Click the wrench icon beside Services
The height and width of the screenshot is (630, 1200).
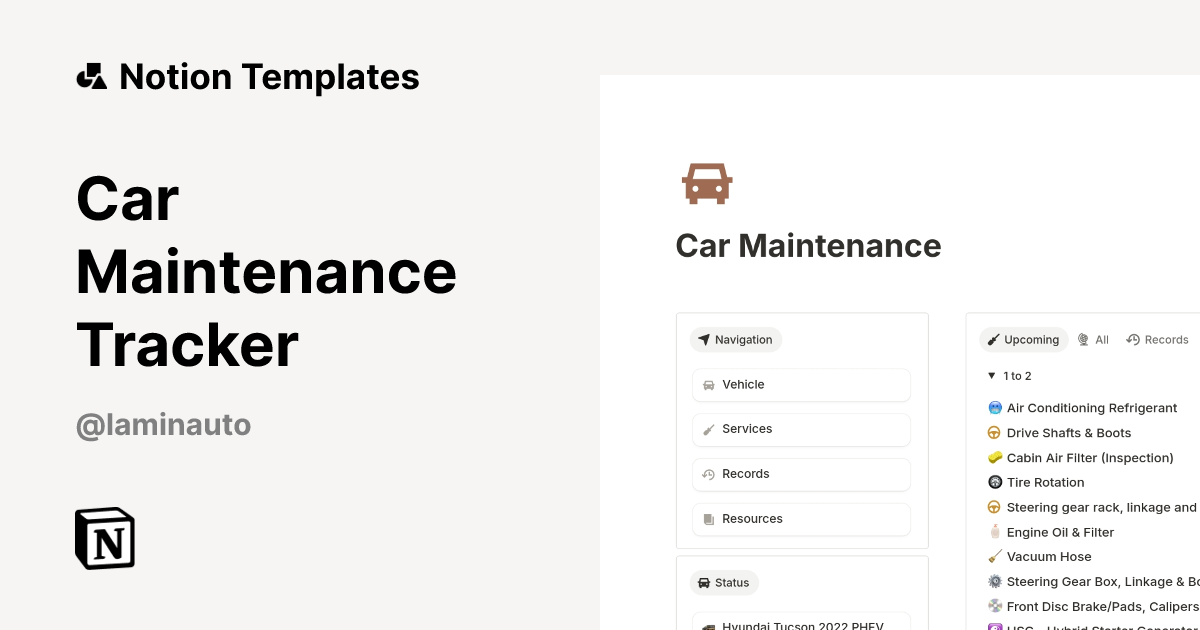pyautogui.click(x=709, y=430)
